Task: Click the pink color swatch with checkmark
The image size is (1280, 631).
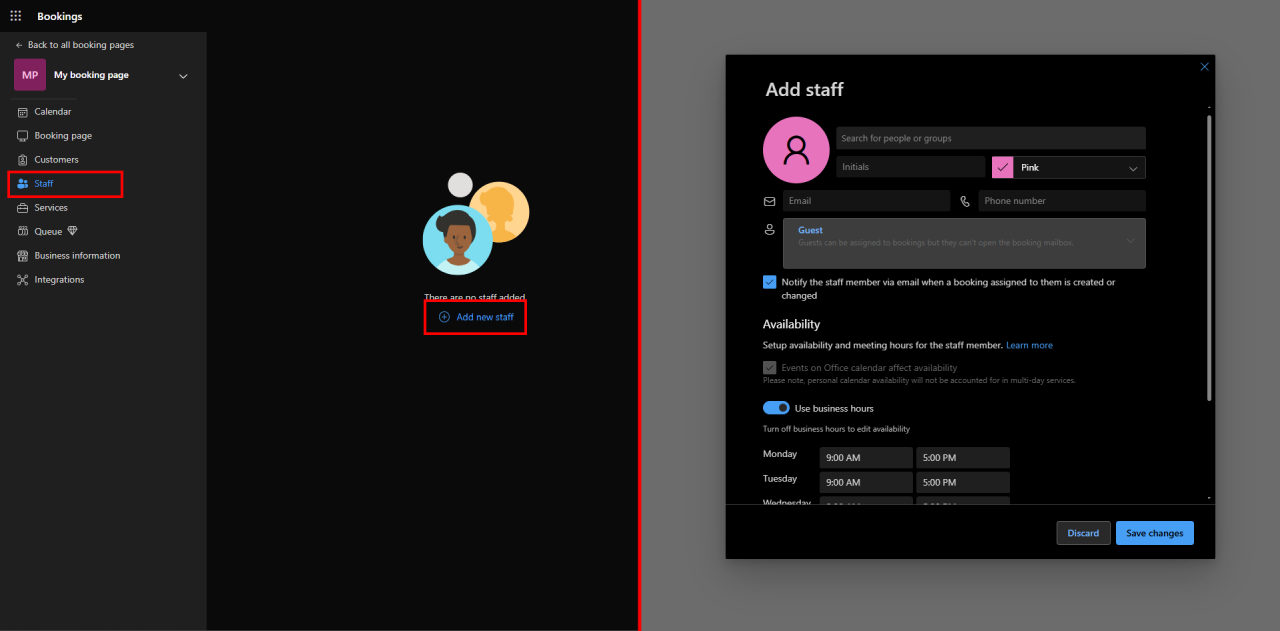Action: coord(1003,167)
